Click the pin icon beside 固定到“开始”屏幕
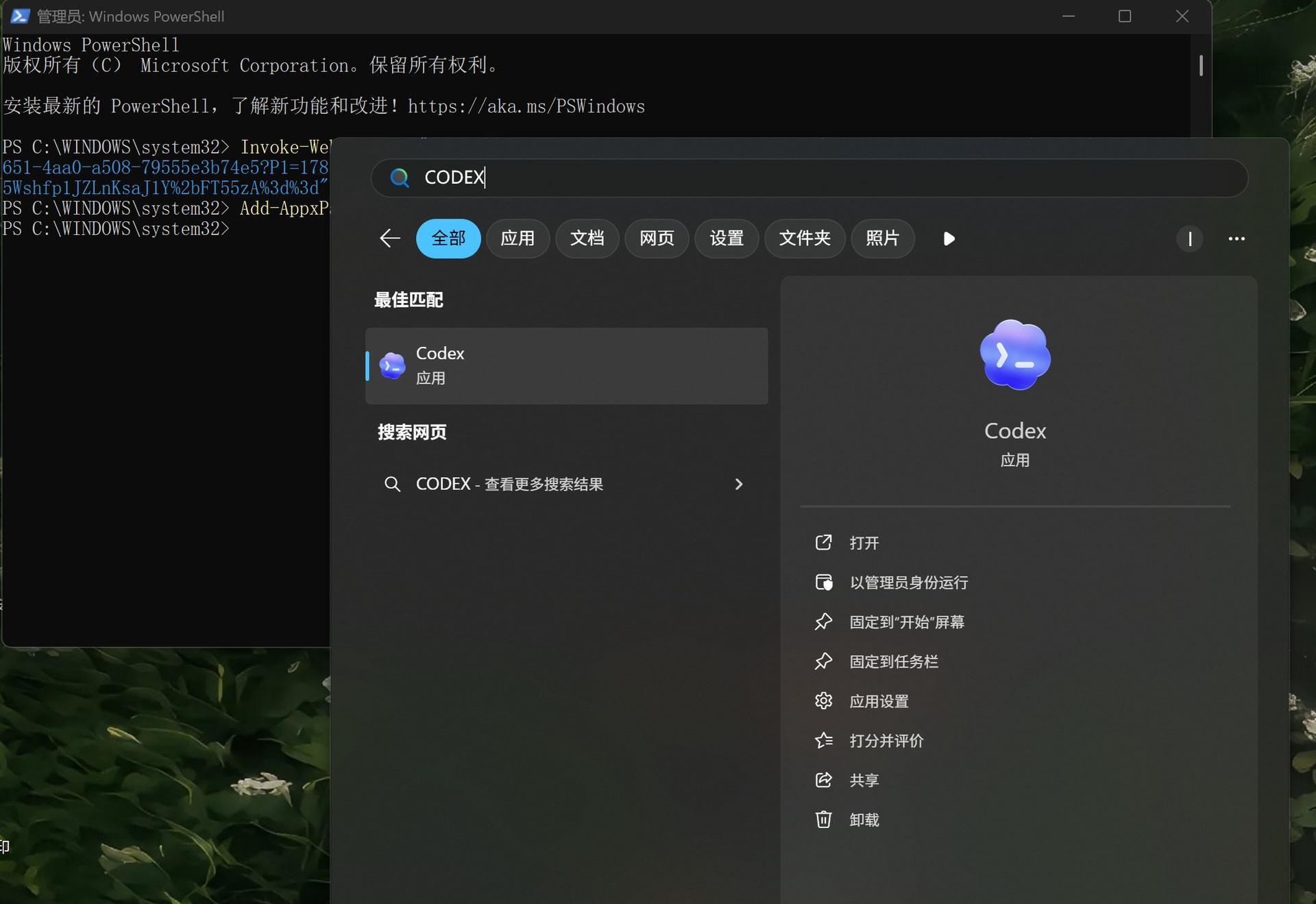 [823, 622]
